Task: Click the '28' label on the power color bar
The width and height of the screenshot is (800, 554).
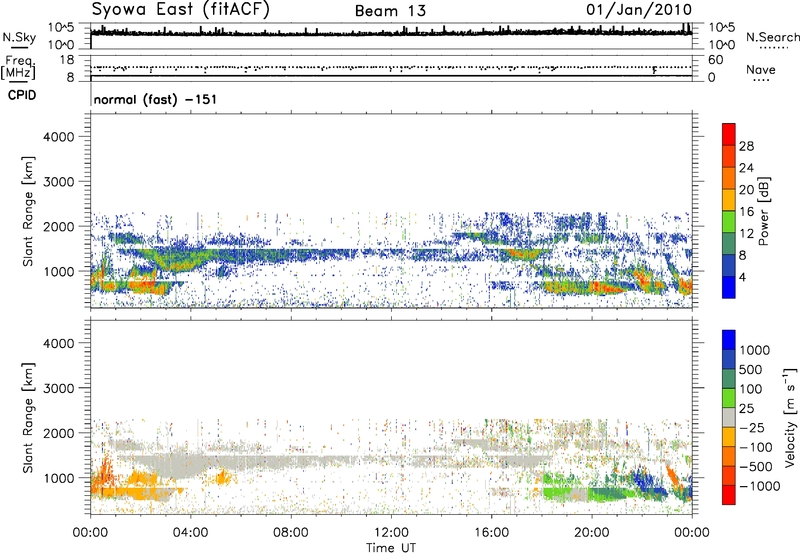Action: coord(746,146)
